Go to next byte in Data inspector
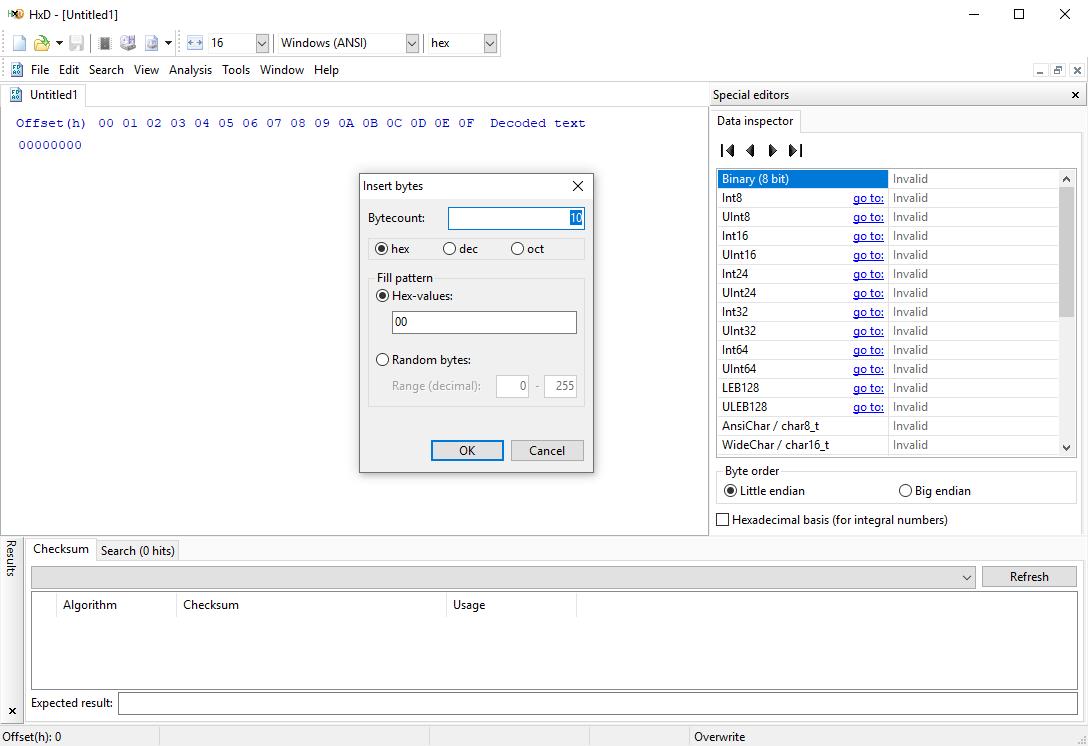Image resolution: width=1088 pixels, height=746 pixels. click(x=772, y=151)
